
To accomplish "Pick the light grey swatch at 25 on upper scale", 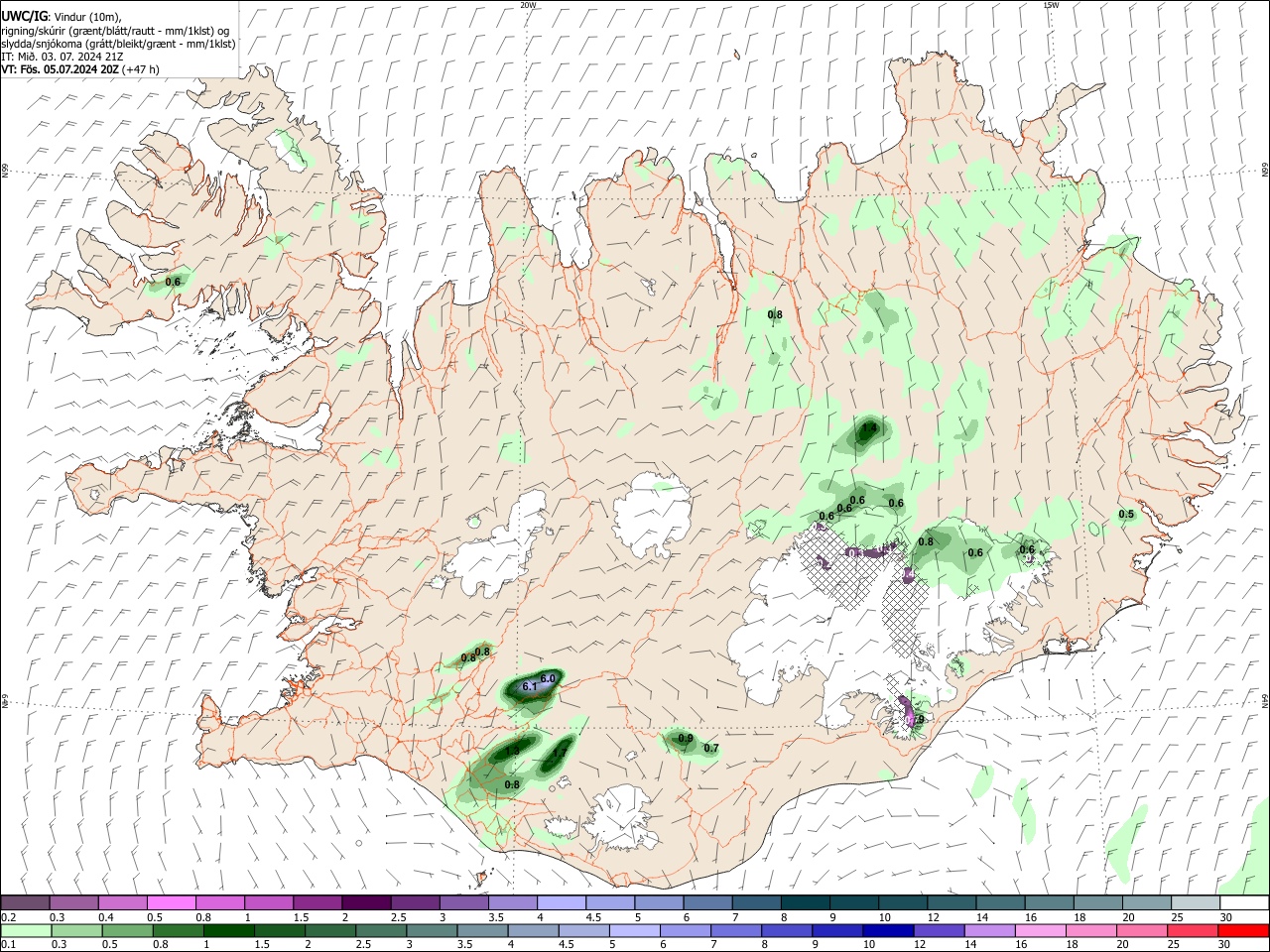I will tap(1194, 902).
